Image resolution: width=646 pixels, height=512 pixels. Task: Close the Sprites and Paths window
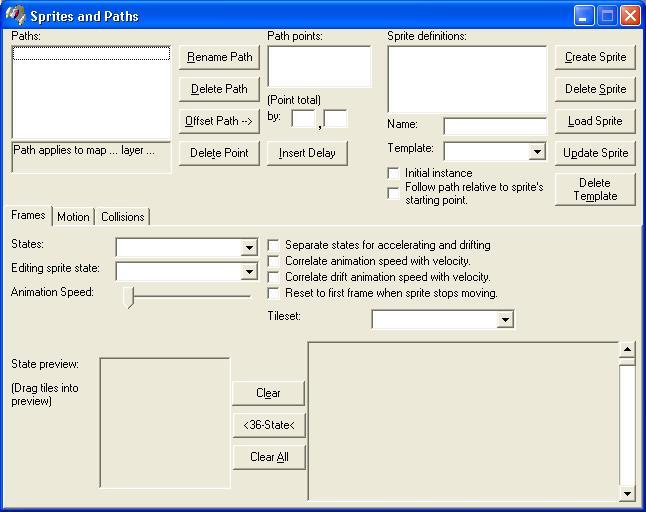pyautogui.click(x=630, y=16)
